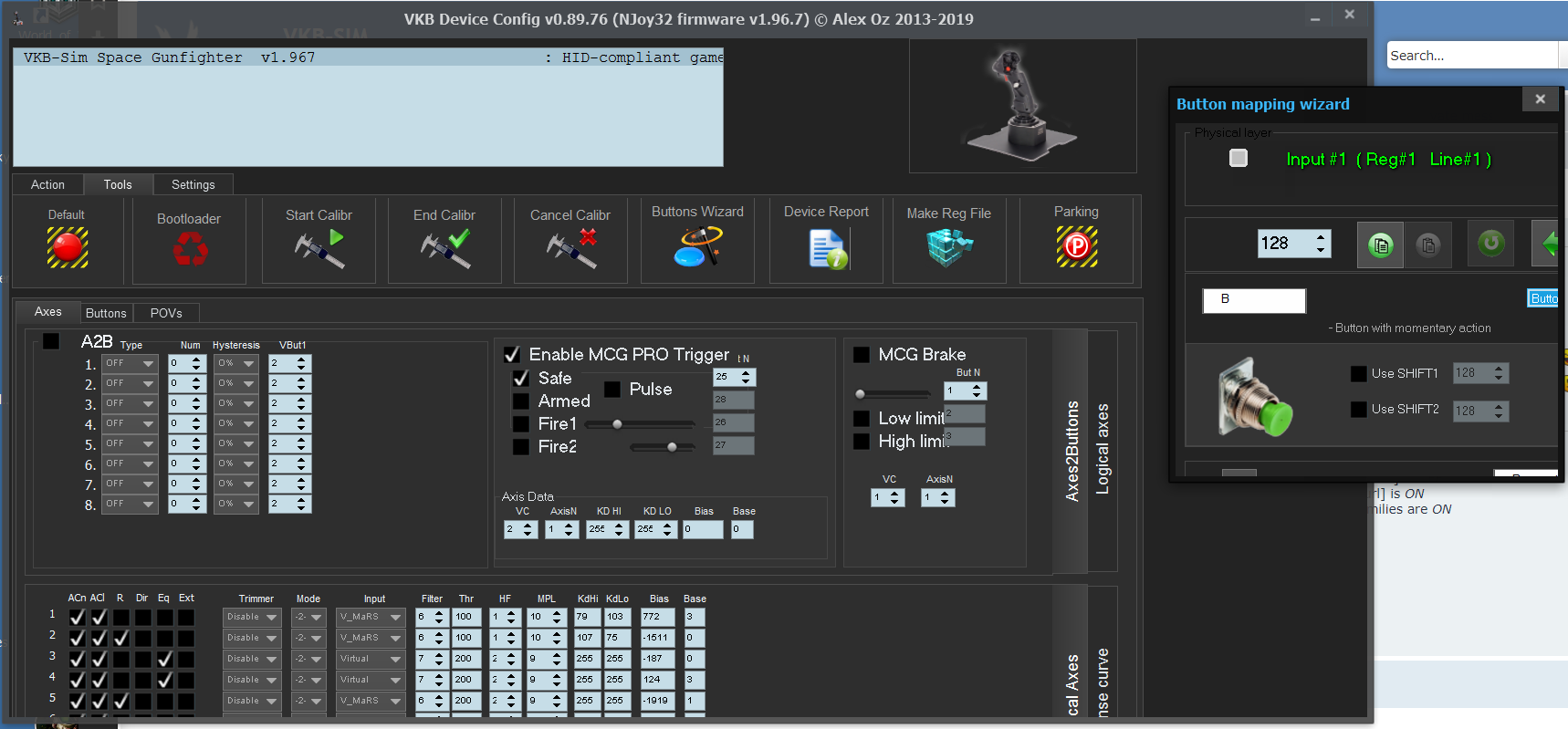
Task: Enable the Use SHIFT1 checkbox
Action: [1358, 373]
